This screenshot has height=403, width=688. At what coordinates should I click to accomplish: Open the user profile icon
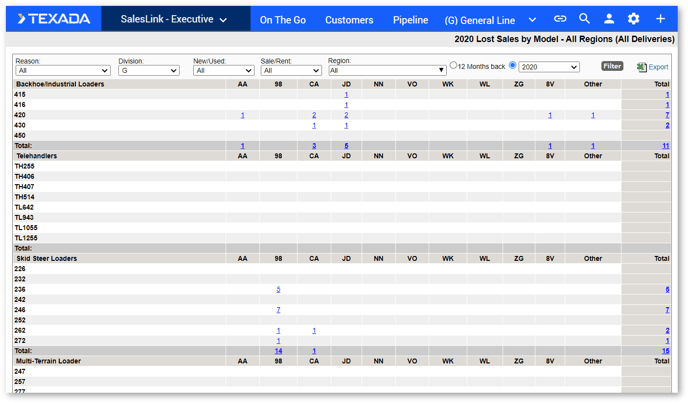[609, 19]
